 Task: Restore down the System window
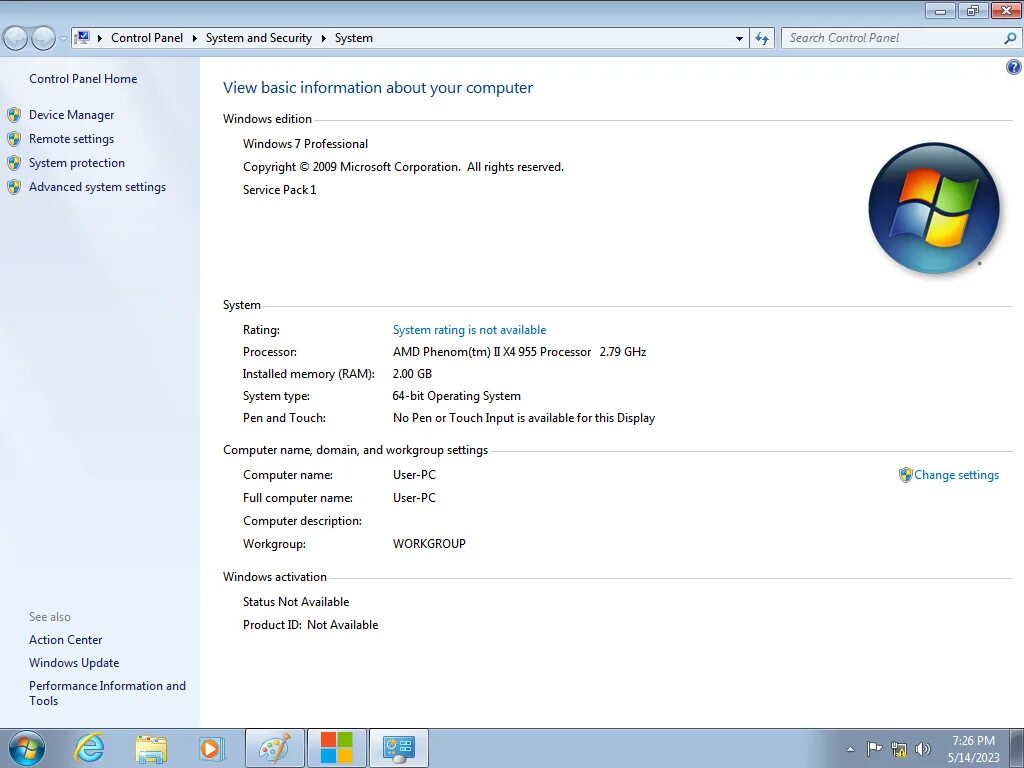(973, 10)
